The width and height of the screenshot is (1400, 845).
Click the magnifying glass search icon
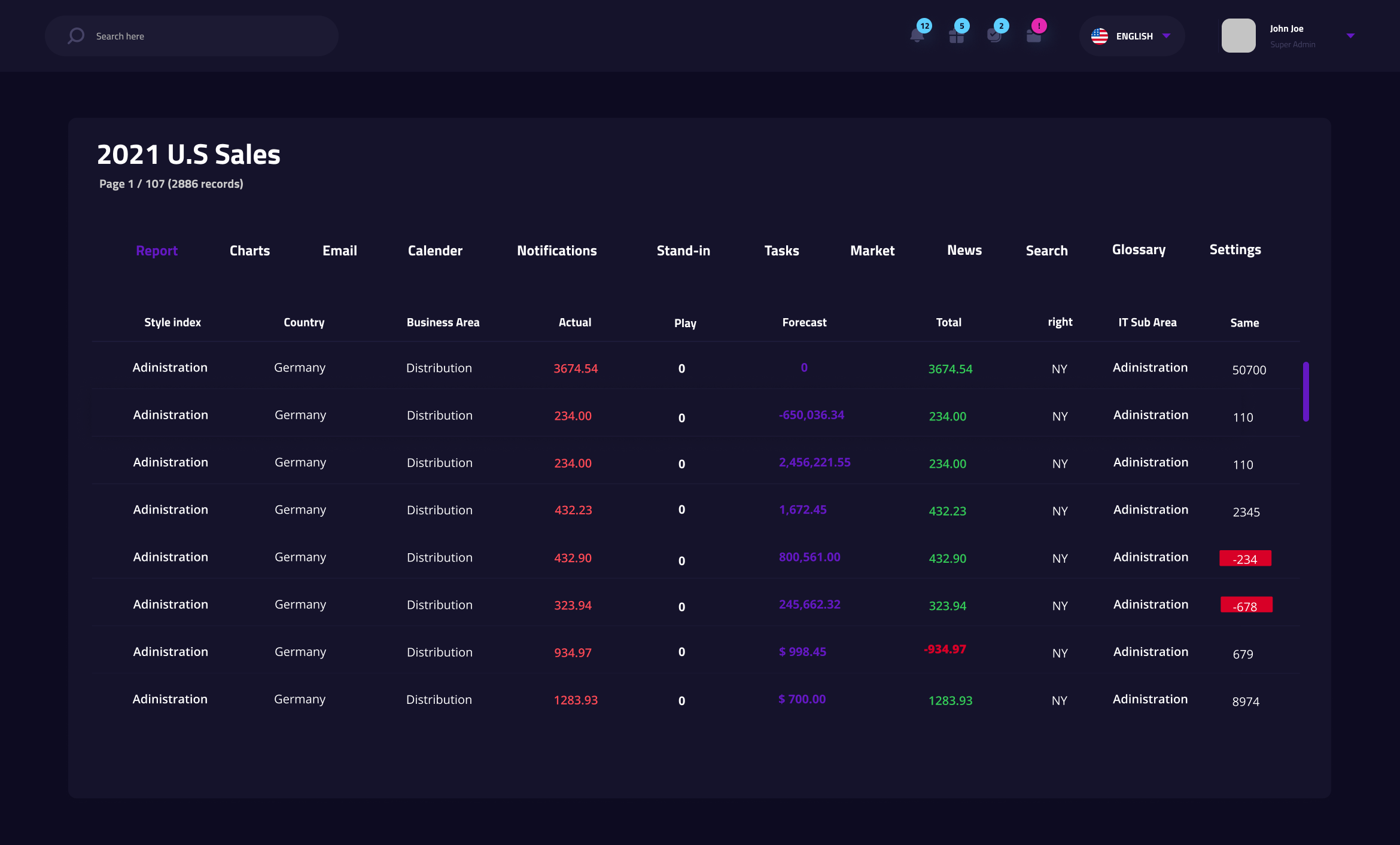(x=76, y=36)
